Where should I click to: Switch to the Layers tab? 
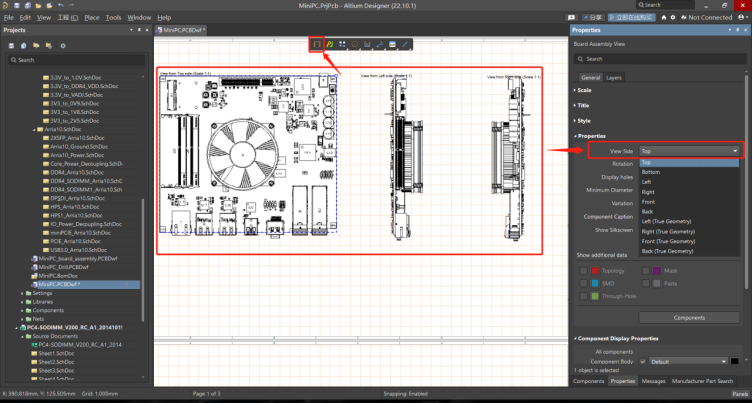click(x=614, y=77)
